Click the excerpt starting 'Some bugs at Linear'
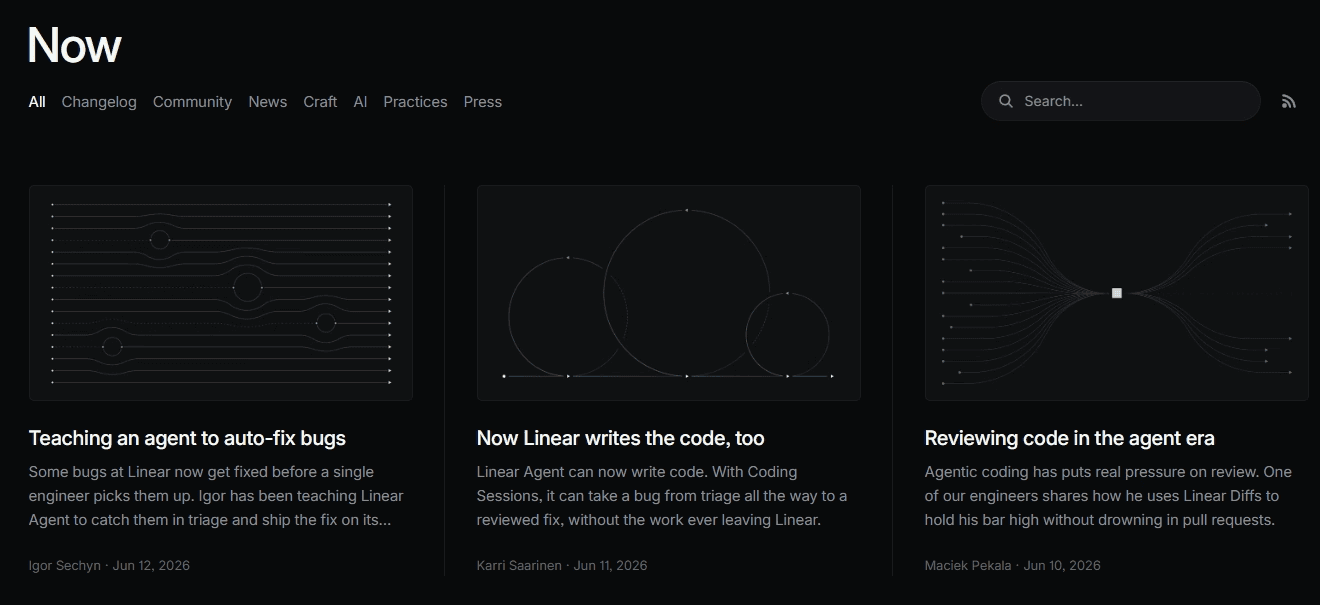This screenshot has width=1320, height=605. [216, 496]
